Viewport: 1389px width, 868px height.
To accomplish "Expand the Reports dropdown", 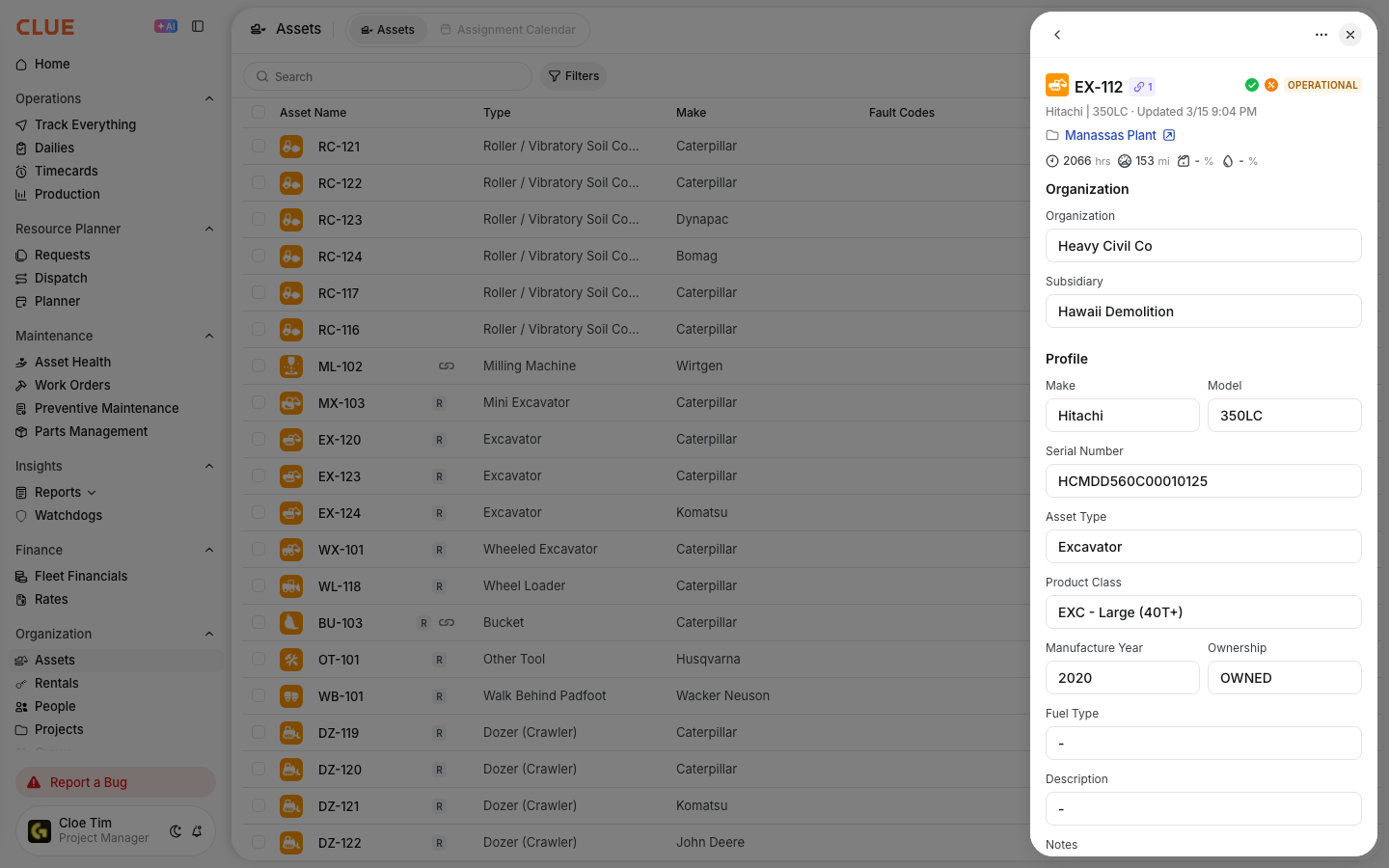I will click(92, 493).
